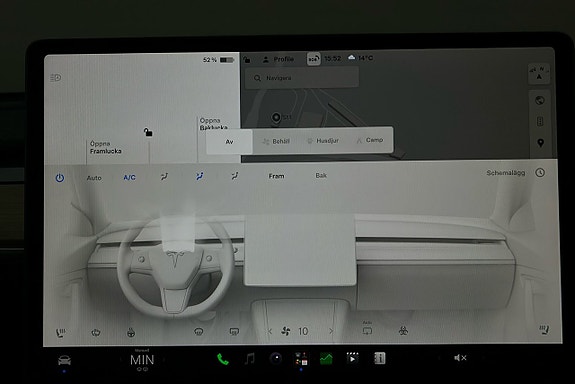Image resolution: width=575 pixels, height=384 pixels.
Task: Lower volume with left arrow
Action: [x=439, y=358]
